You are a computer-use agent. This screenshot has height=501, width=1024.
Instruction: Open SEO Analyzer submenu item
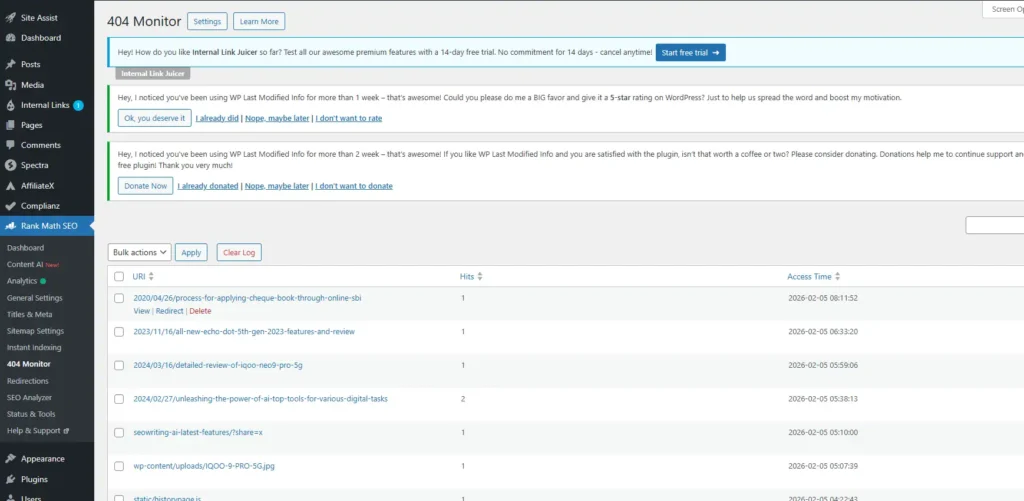pos(29,397)
